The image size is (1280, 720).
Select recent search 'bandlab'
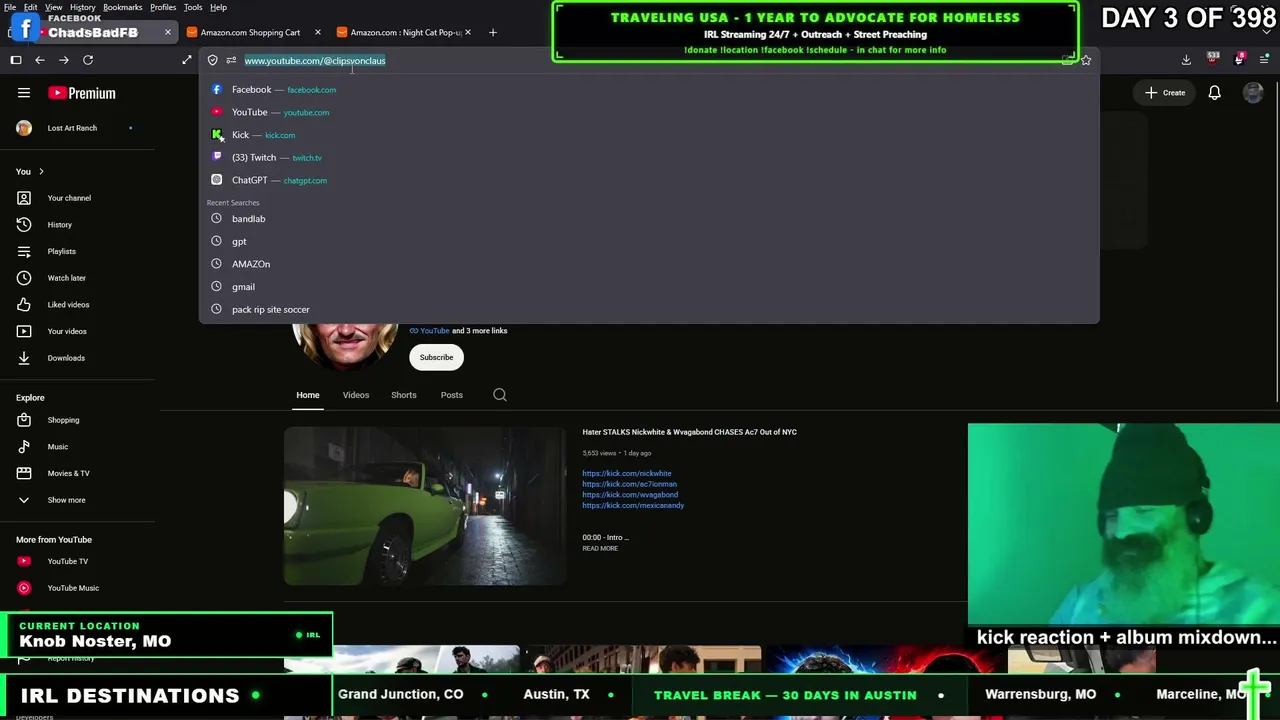pyautogui.click(x=649, y=219)
